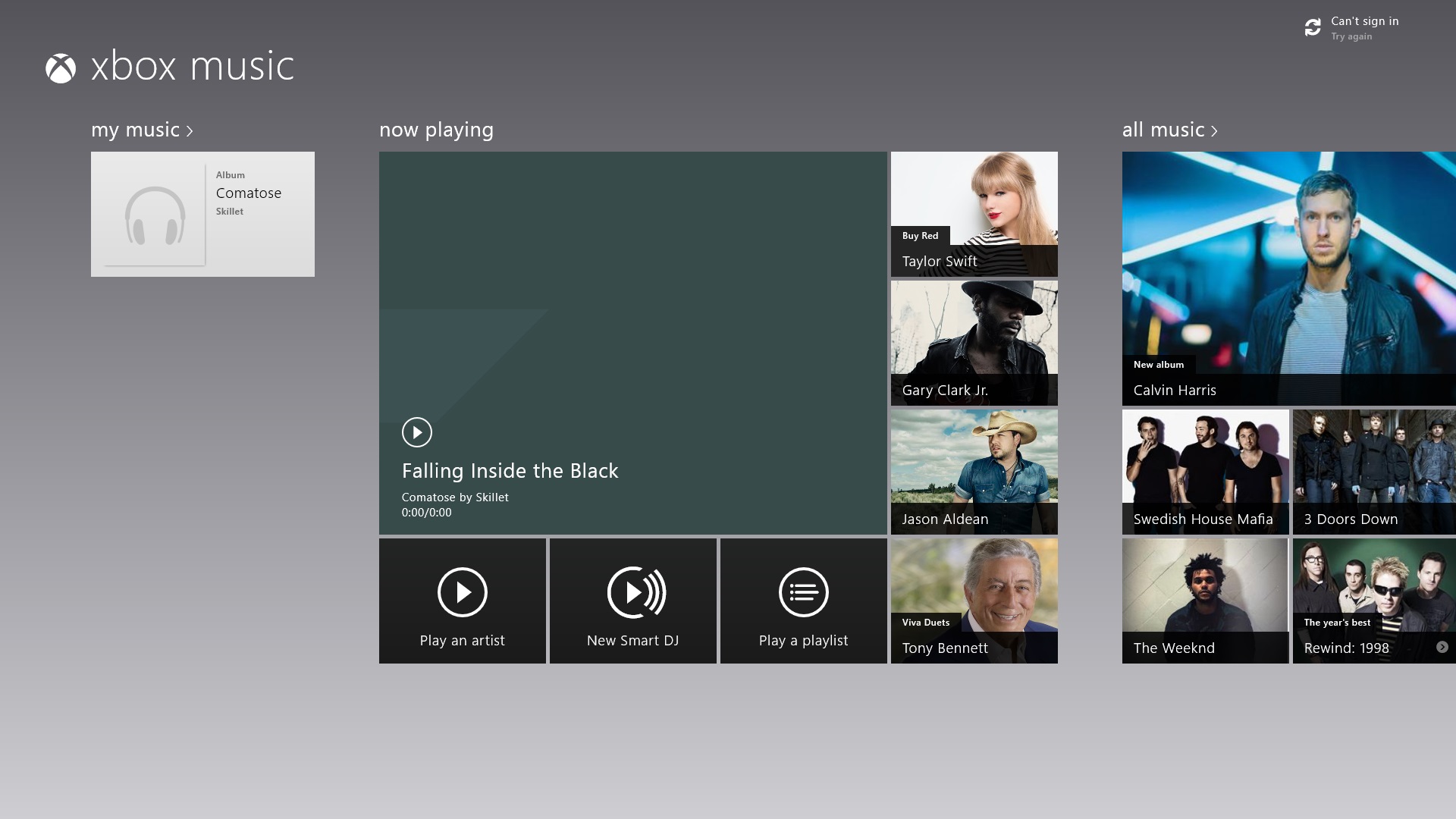Click the Play a playlist icon
Viewport: 1456px width, 819px height.
click(x=804, y=592)
